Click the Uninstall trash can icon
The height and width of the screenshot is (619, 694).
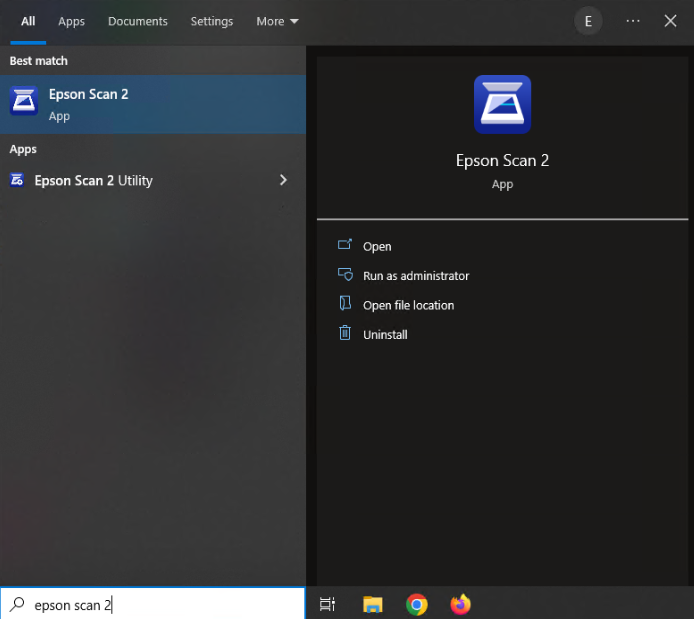tap(345, 333)
